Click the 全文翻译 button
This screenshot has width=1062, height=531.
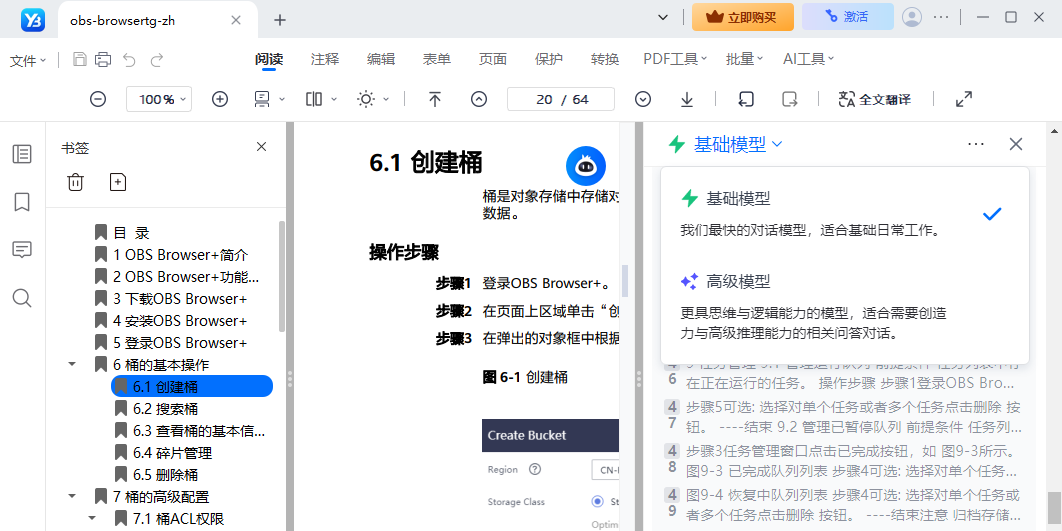click(x=874, y=99)
